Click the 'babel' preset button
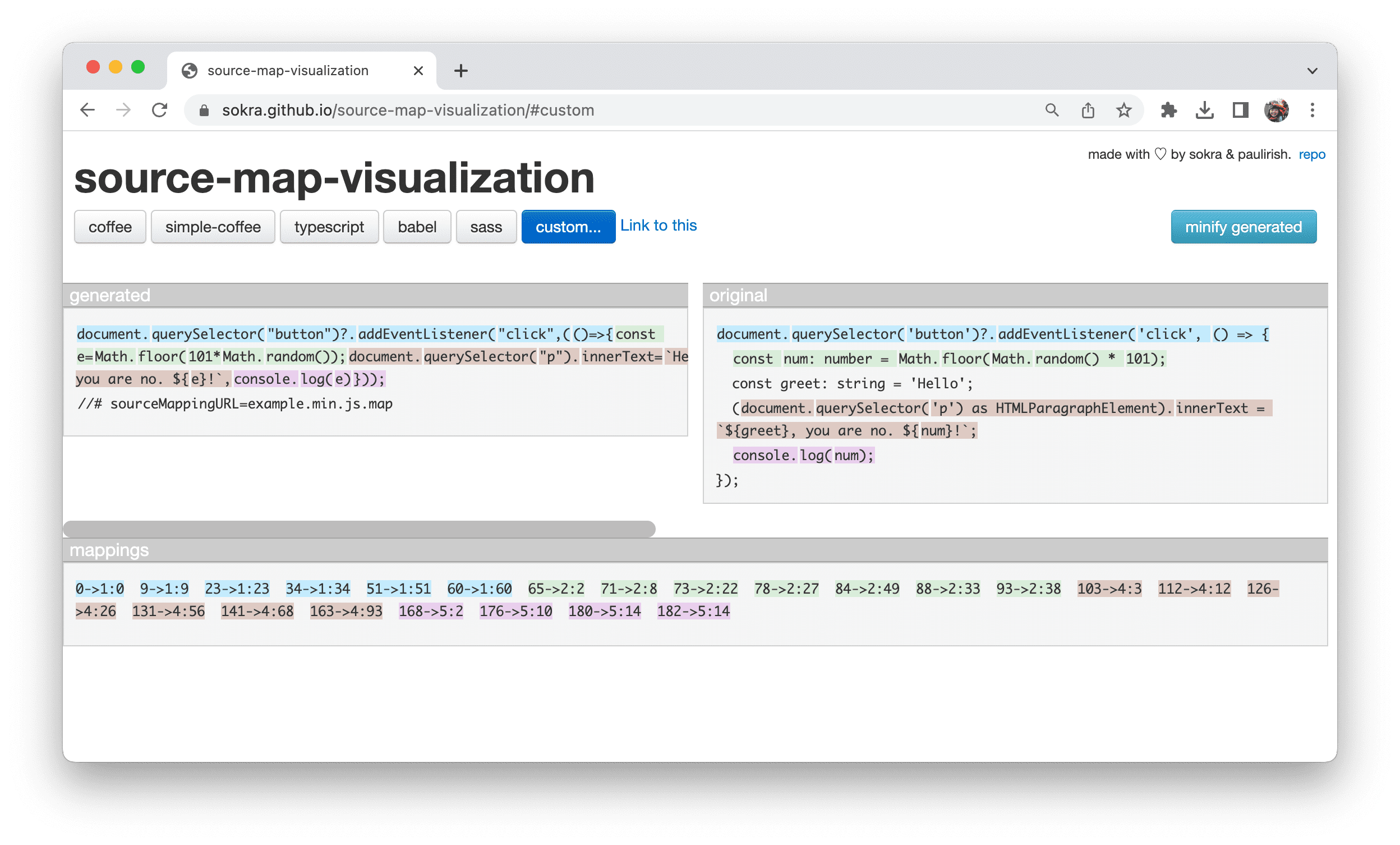1400x845 pixels. 416,226
